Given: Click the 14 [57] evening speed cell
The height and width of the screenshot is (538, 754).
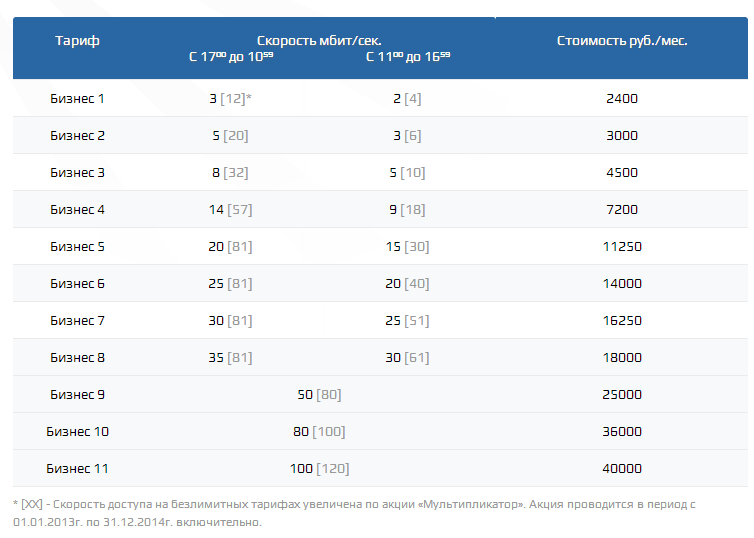Looking at the screenshot, I should [230, 209].
